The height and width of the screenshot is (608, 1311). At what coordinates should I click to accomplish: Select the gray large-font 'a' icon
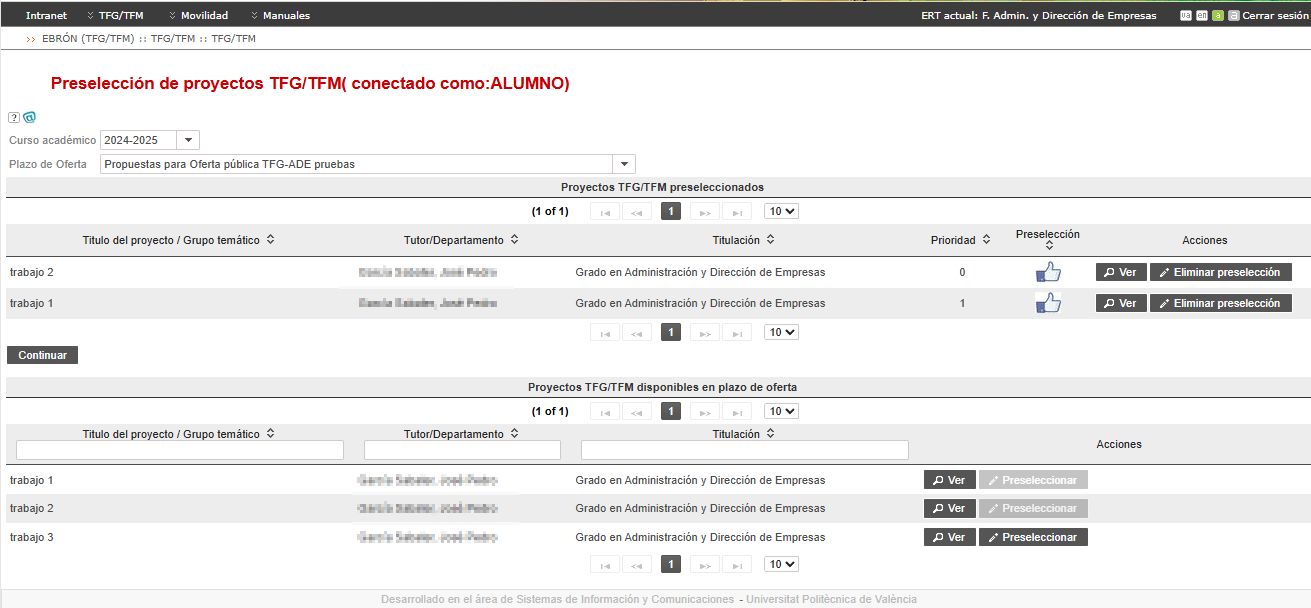tap(1234, 16)
